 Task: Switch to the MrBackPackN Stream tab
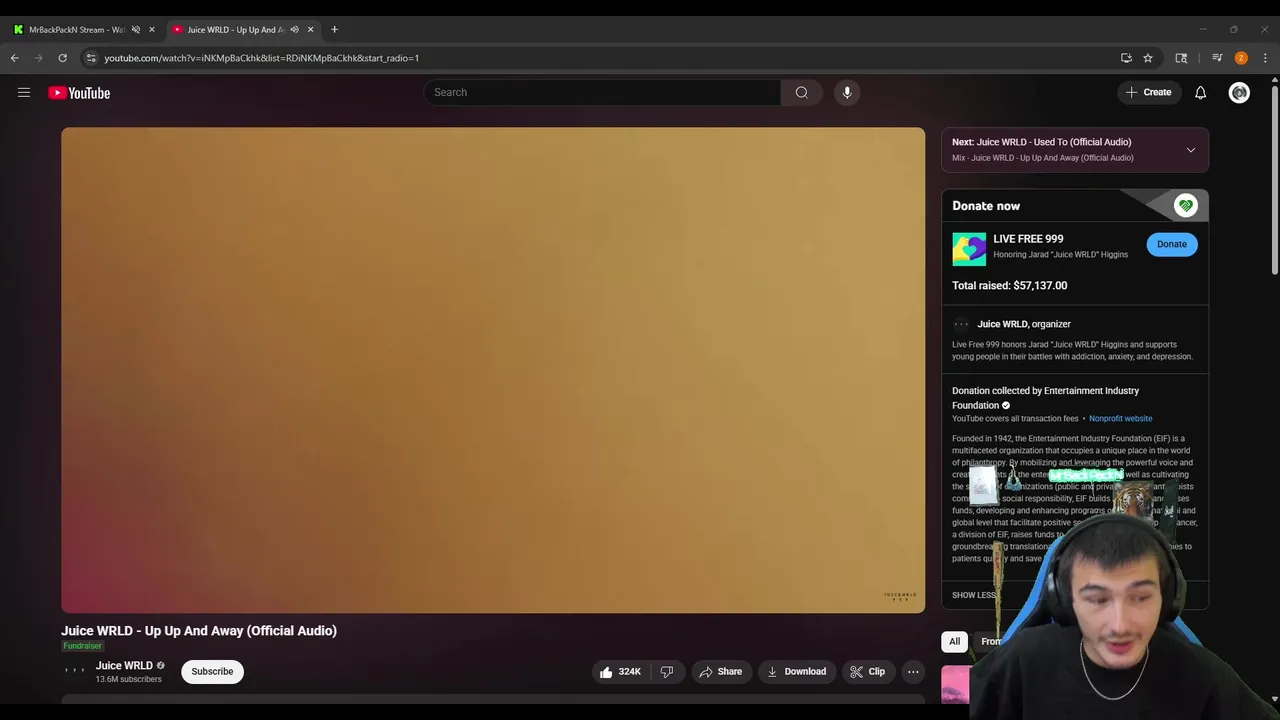[83, 29]
